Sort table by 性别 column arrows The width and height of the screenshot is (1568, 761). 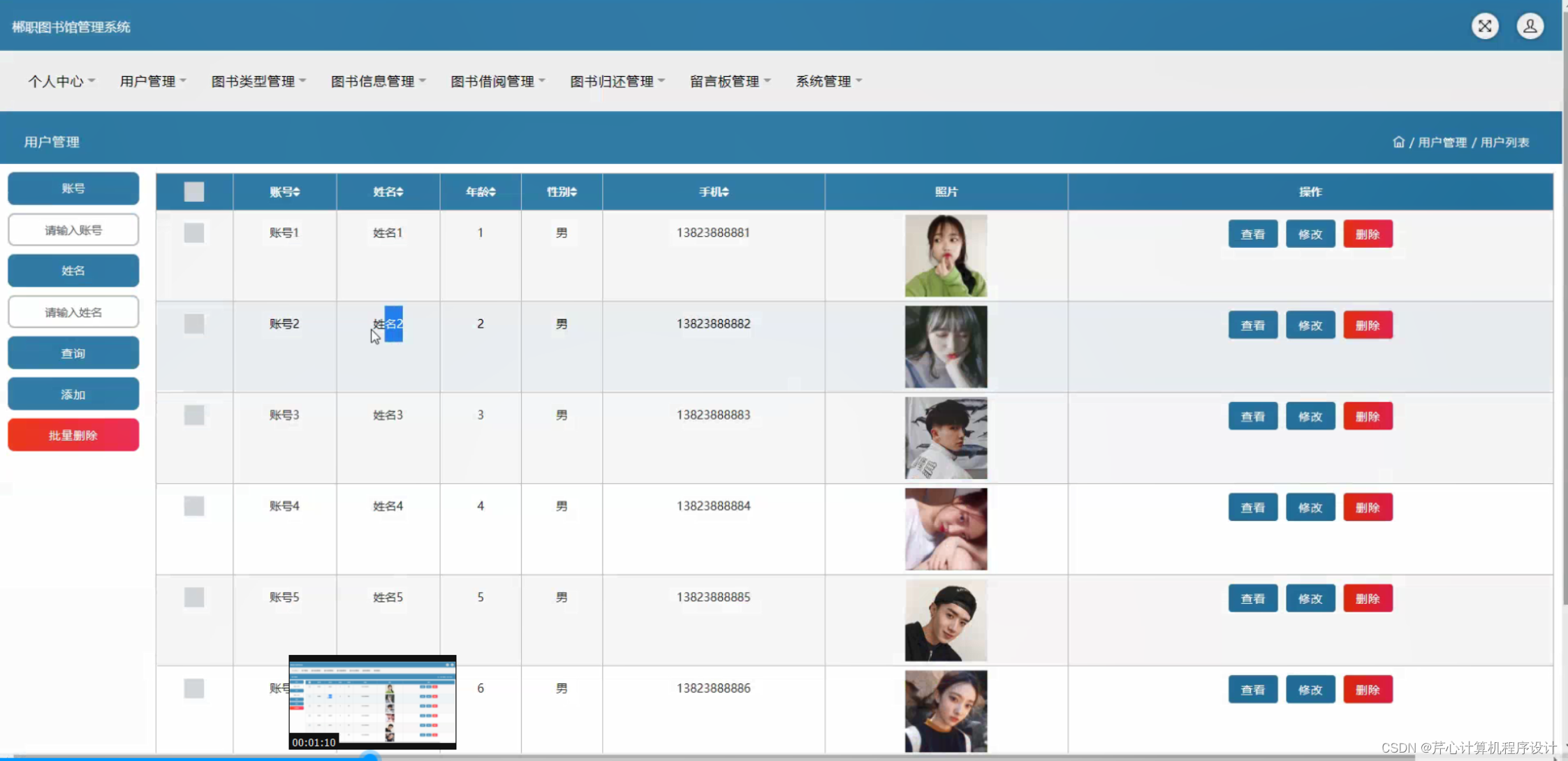click(x=573, y=192)
